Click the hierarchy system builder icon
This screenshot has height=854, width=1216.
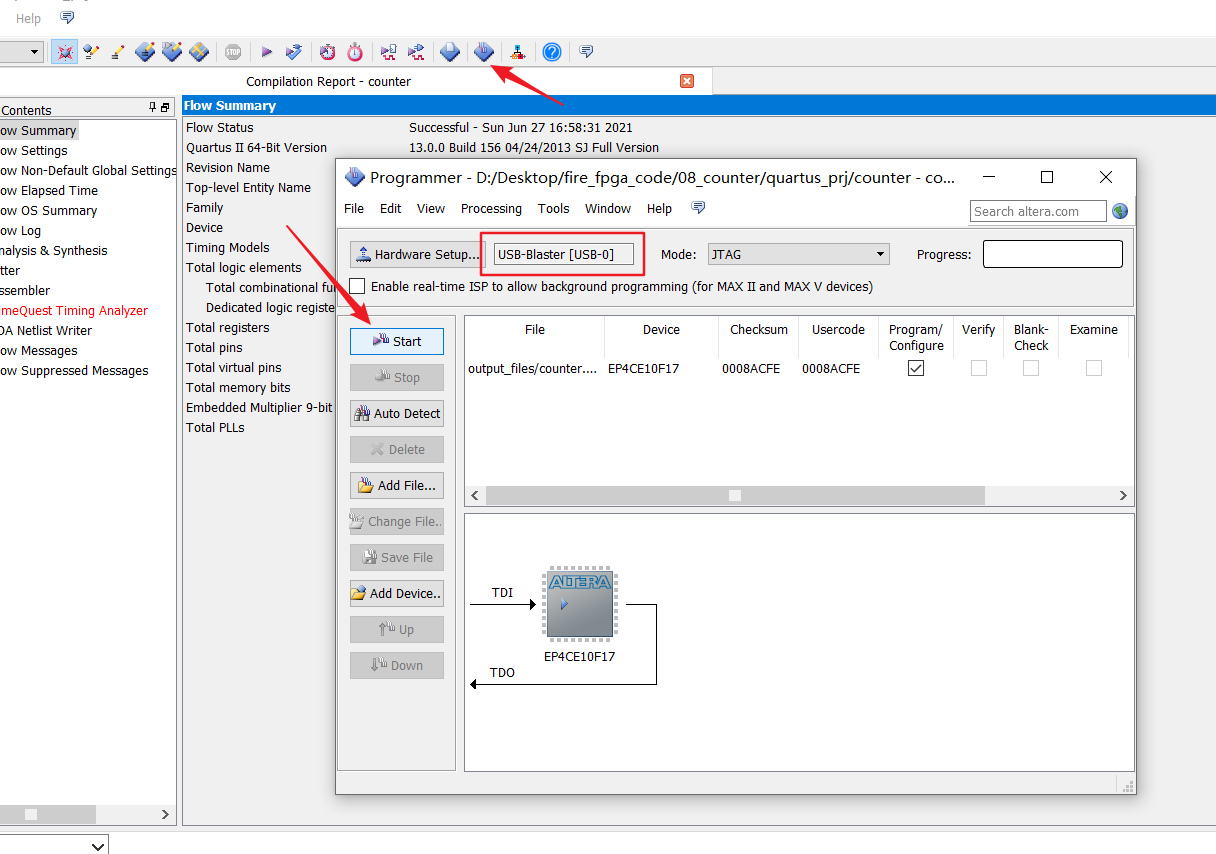click(517, 52)
